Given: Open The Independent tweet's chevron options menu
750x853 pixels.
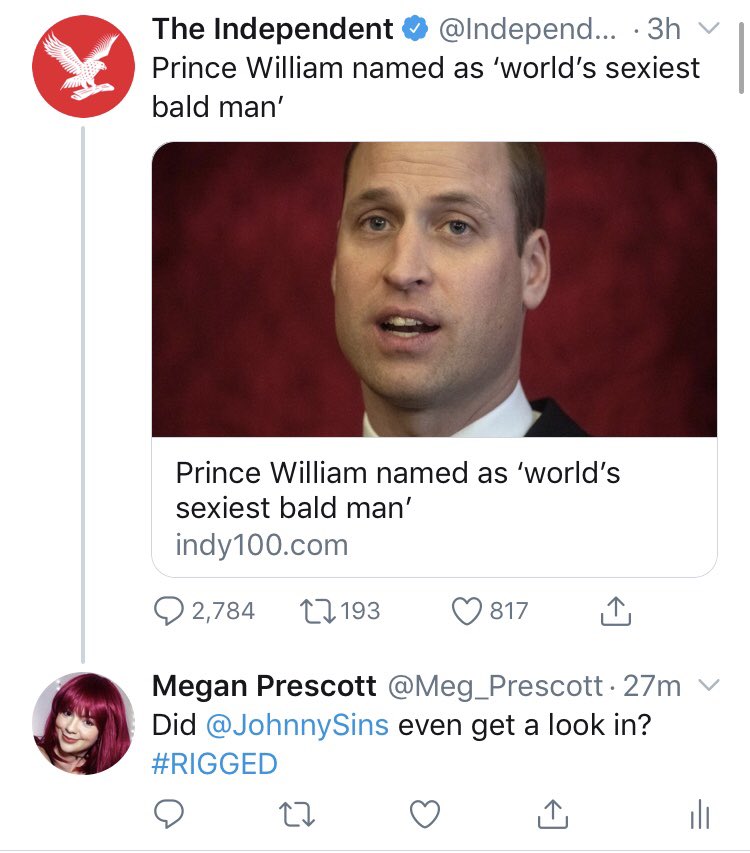Looking at the screenshot, I should (709, 27).
